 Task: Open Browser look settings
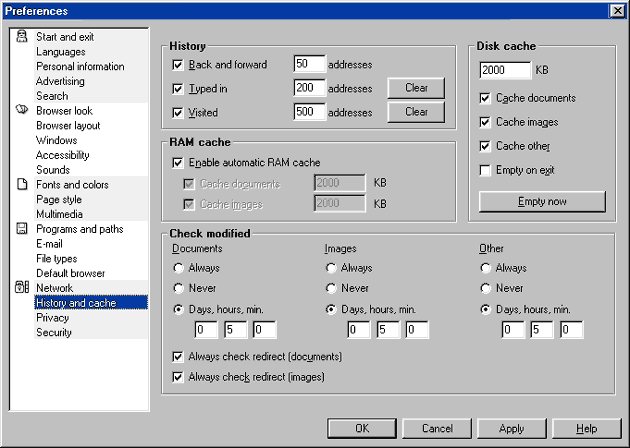point(64,110)
